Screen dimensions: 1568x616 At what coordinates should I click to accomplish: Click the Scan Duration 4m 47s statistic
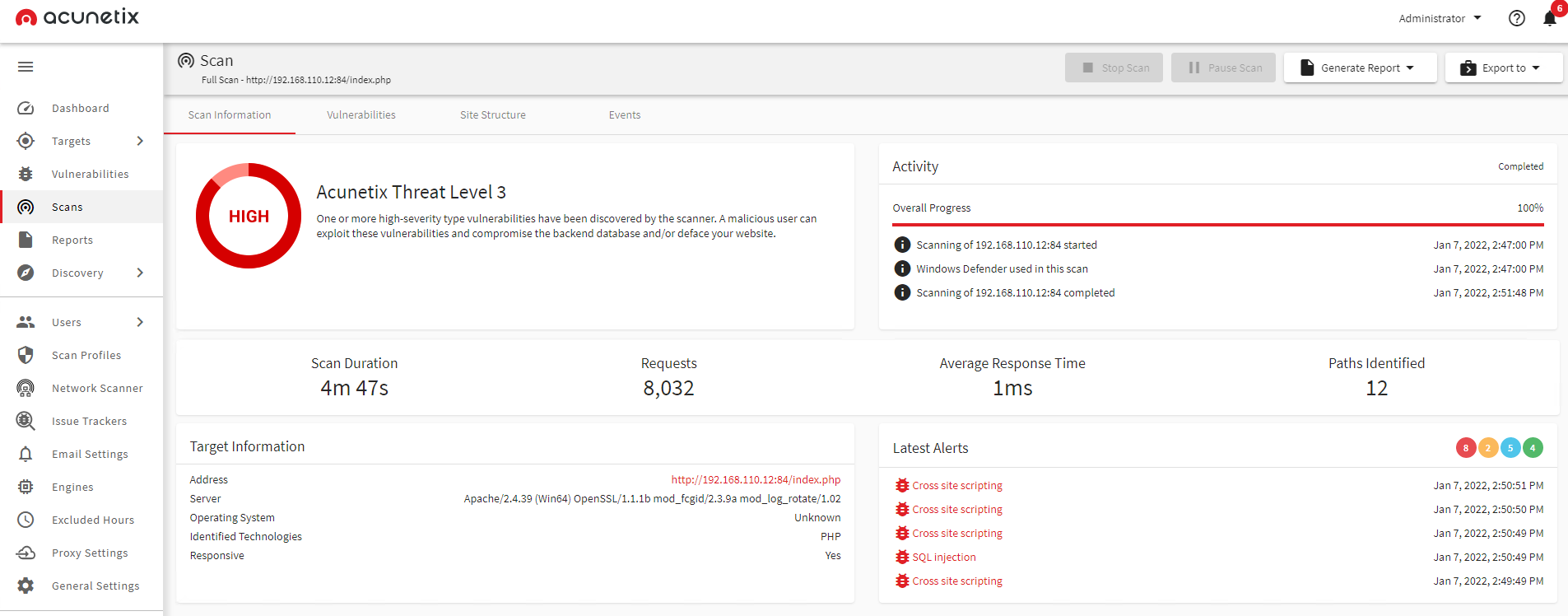point(354,377)
